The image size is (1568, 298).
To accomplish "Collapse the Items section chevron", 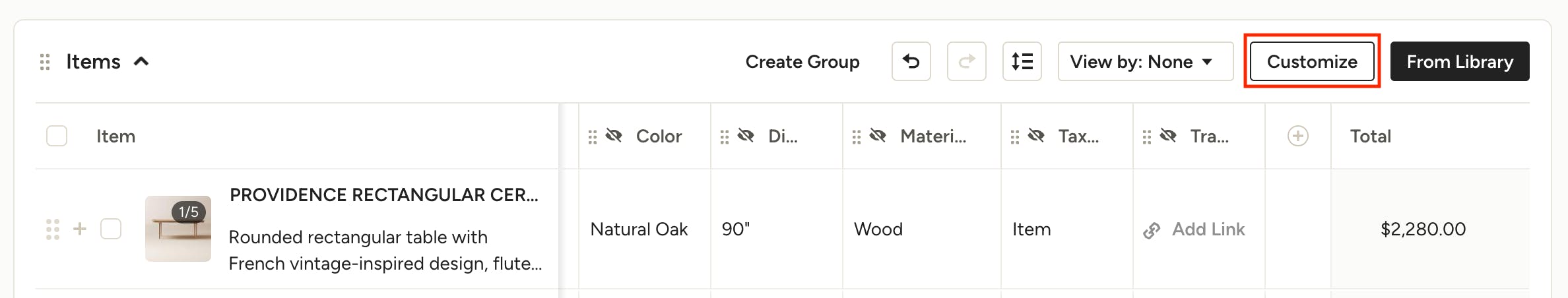I will [141, 62].
